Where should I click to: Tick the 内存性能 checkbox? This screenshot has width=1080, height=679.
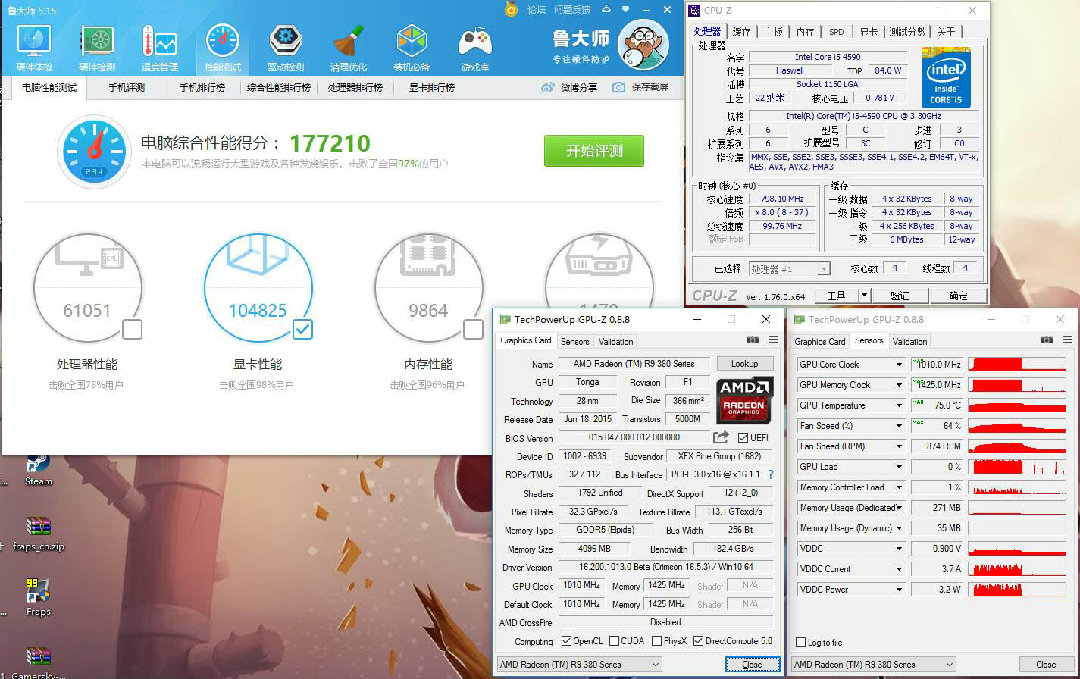473,330
